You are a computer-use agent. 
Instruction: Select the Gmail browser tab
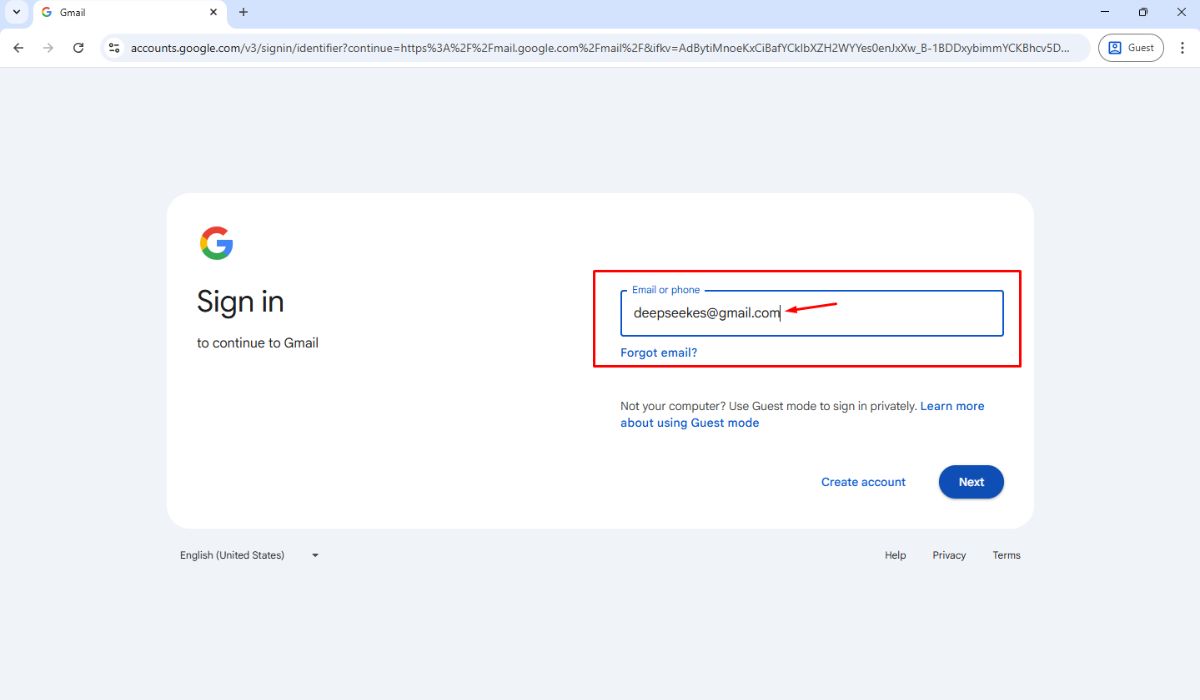click(120, 12)
